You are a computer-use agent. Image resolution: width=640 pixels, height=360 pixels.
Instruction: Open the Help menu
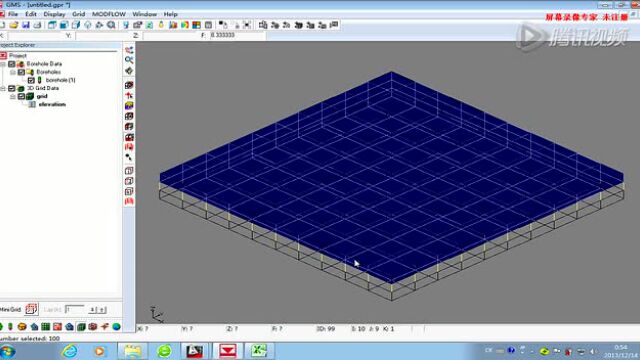(170, 14)
